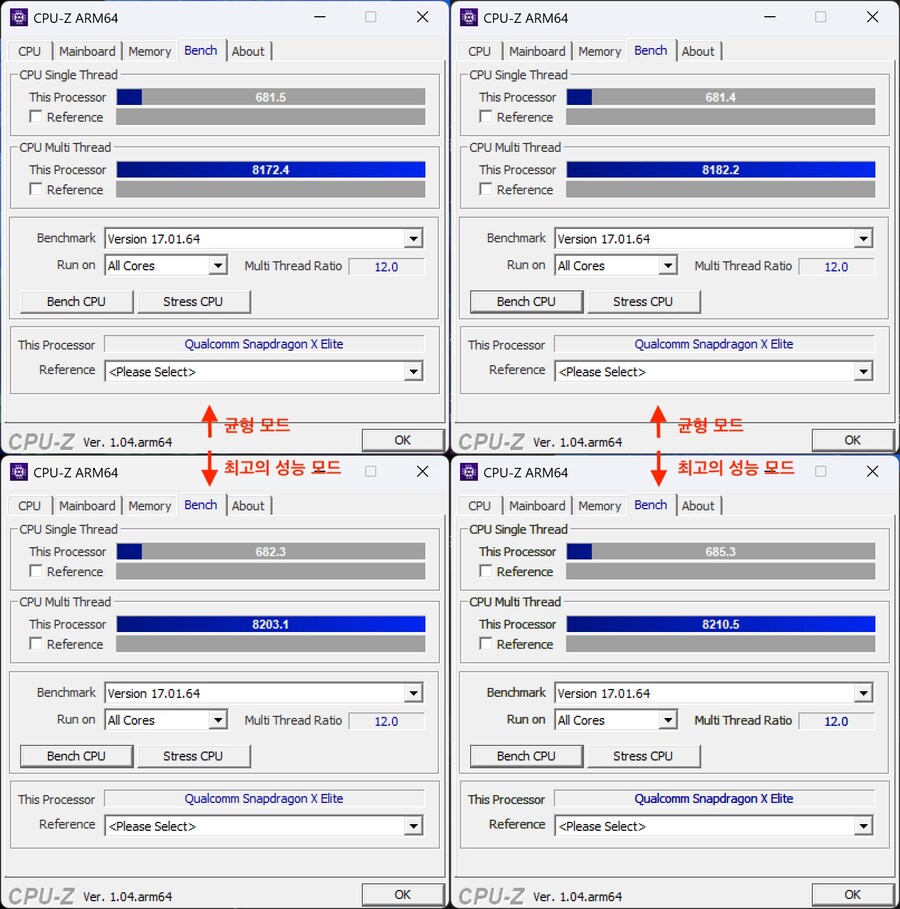Click the Multi Thread Ratio field showing 12.0
The width and height of the screenshot is (900, 909).
coord(387,266)
